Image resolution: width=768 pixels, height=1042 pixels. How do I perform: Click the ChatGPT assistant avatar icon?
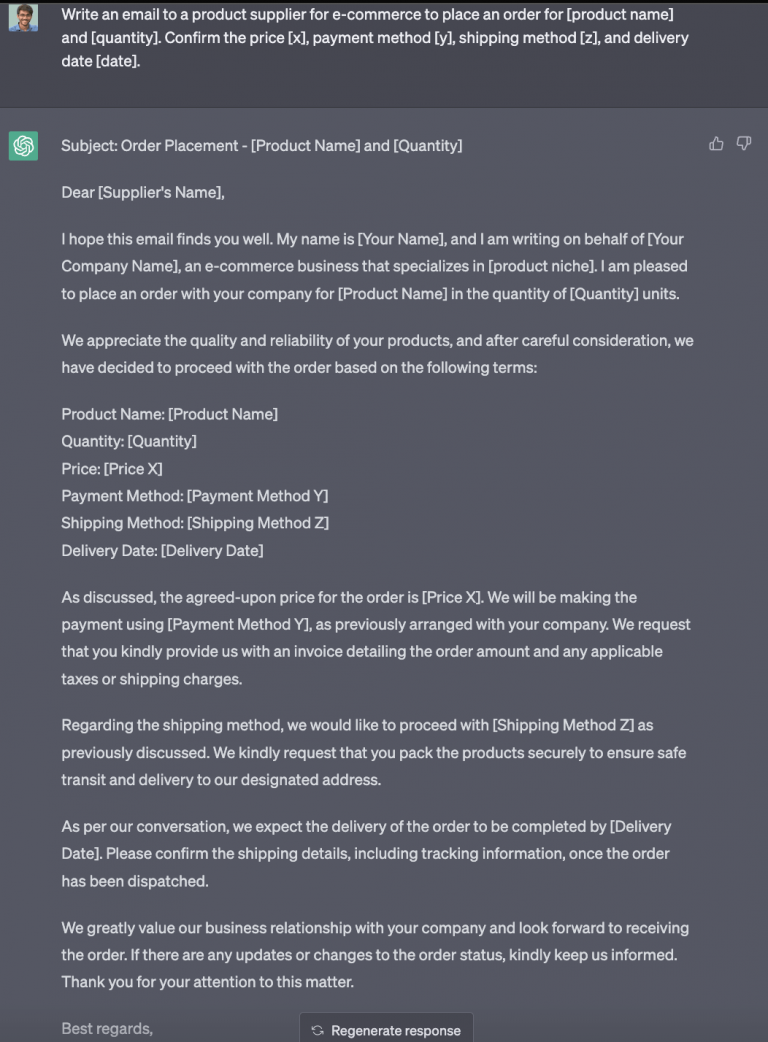22,144
